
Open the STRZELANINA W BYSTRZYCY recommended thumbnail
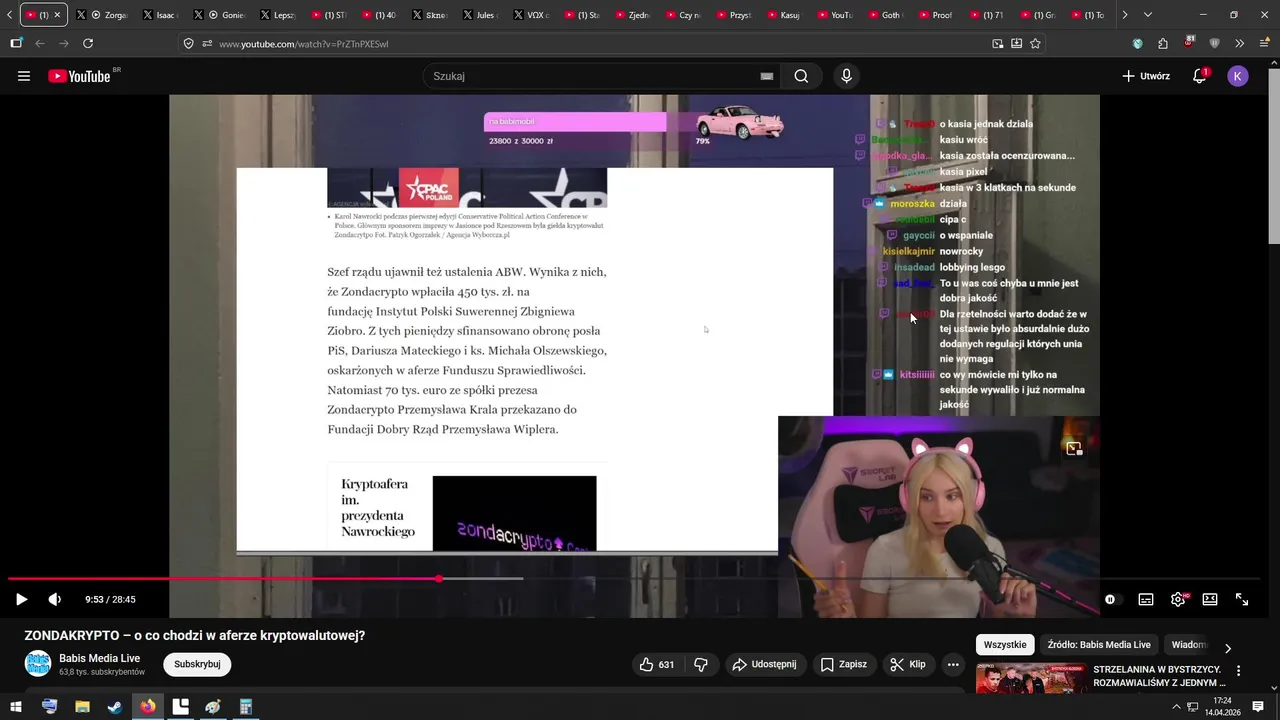tap(1031, 679)
